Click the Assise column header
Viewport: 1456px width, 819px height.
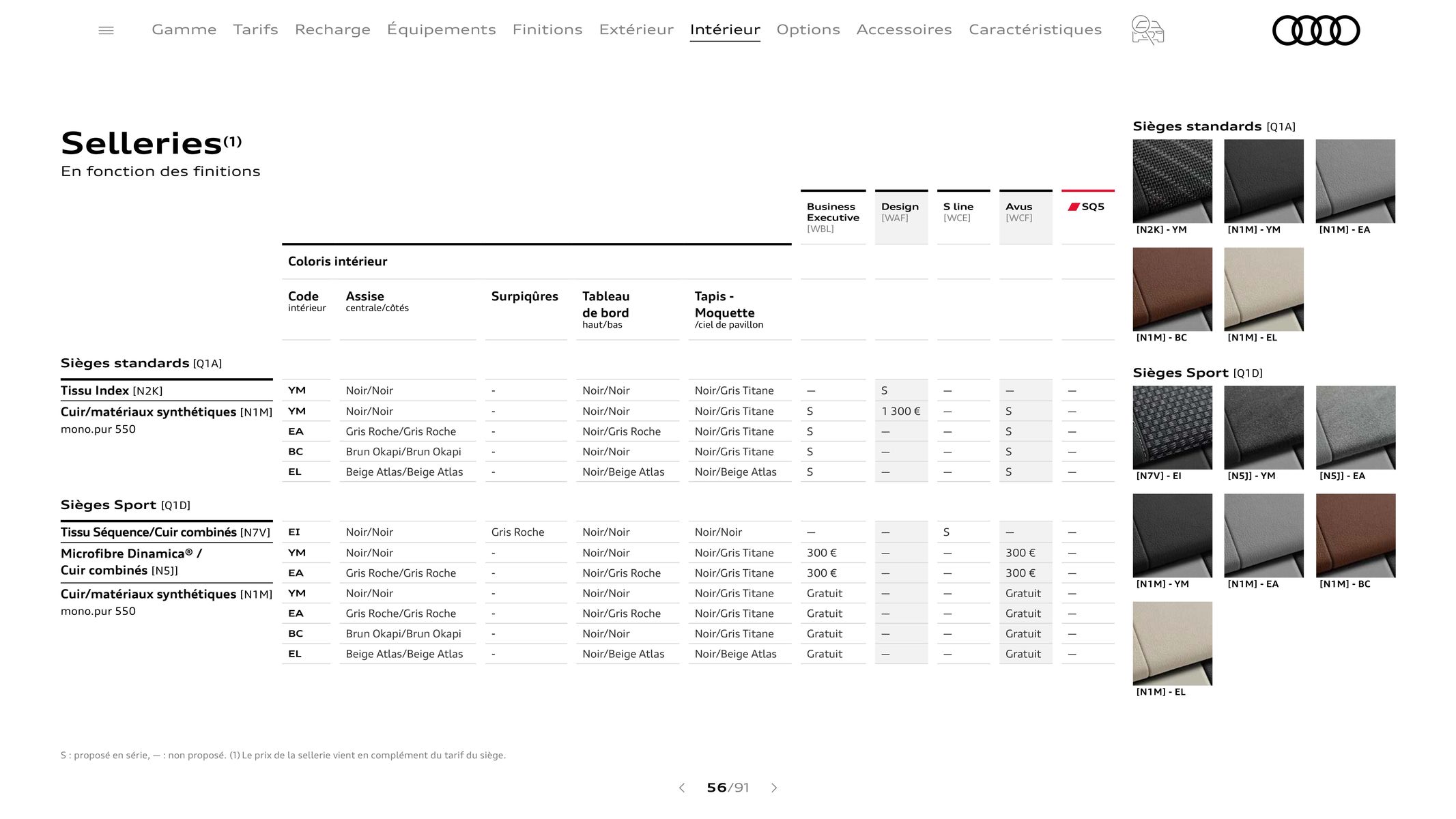coord(377,301)
